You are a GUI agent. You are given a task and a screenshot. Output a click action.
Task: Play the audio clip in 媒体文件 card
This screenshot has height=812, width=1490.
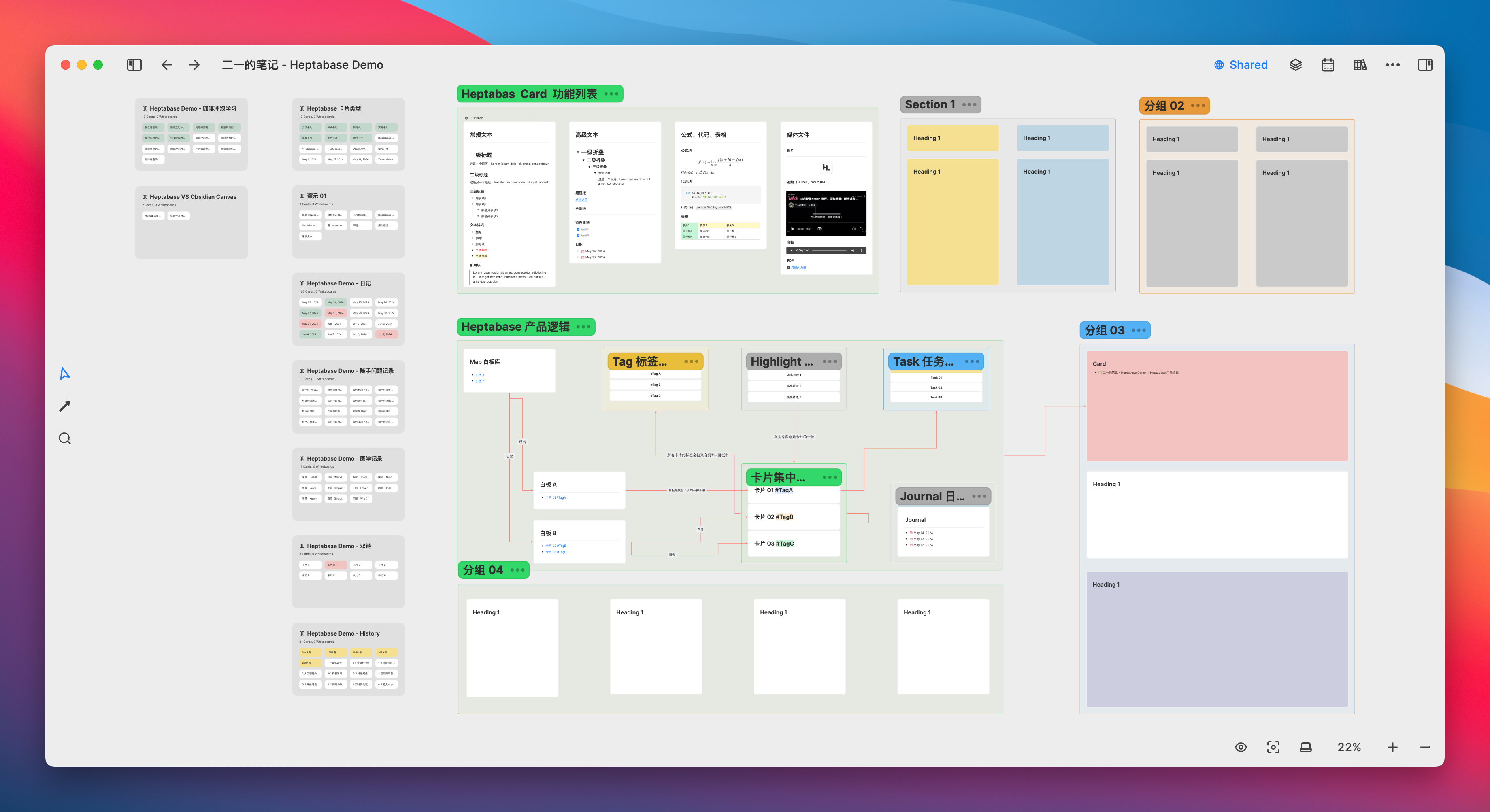(791, 251)
